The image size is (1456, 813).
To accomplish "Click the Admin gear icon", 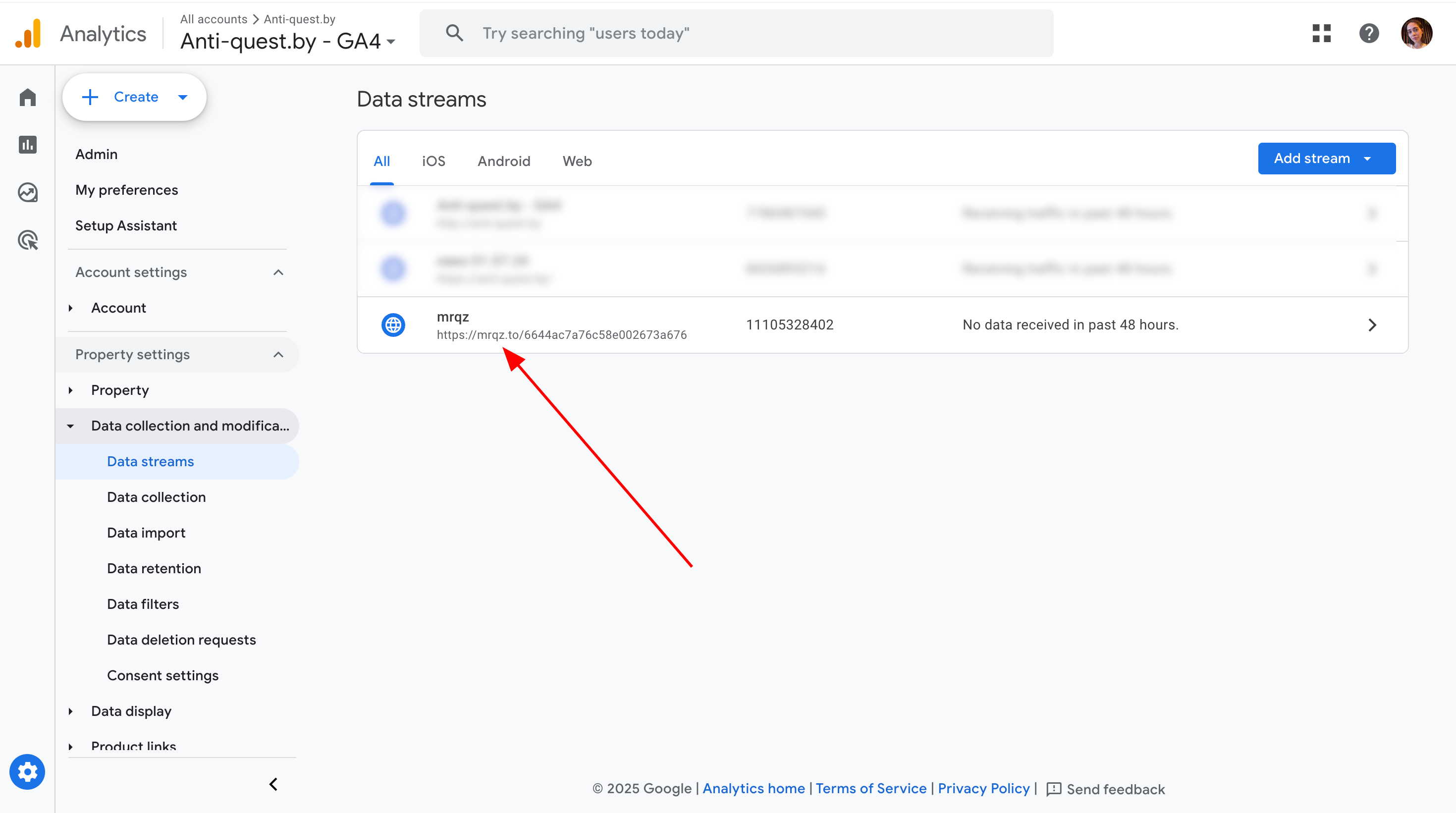I will pyautogui.click(x=27, y=772).
